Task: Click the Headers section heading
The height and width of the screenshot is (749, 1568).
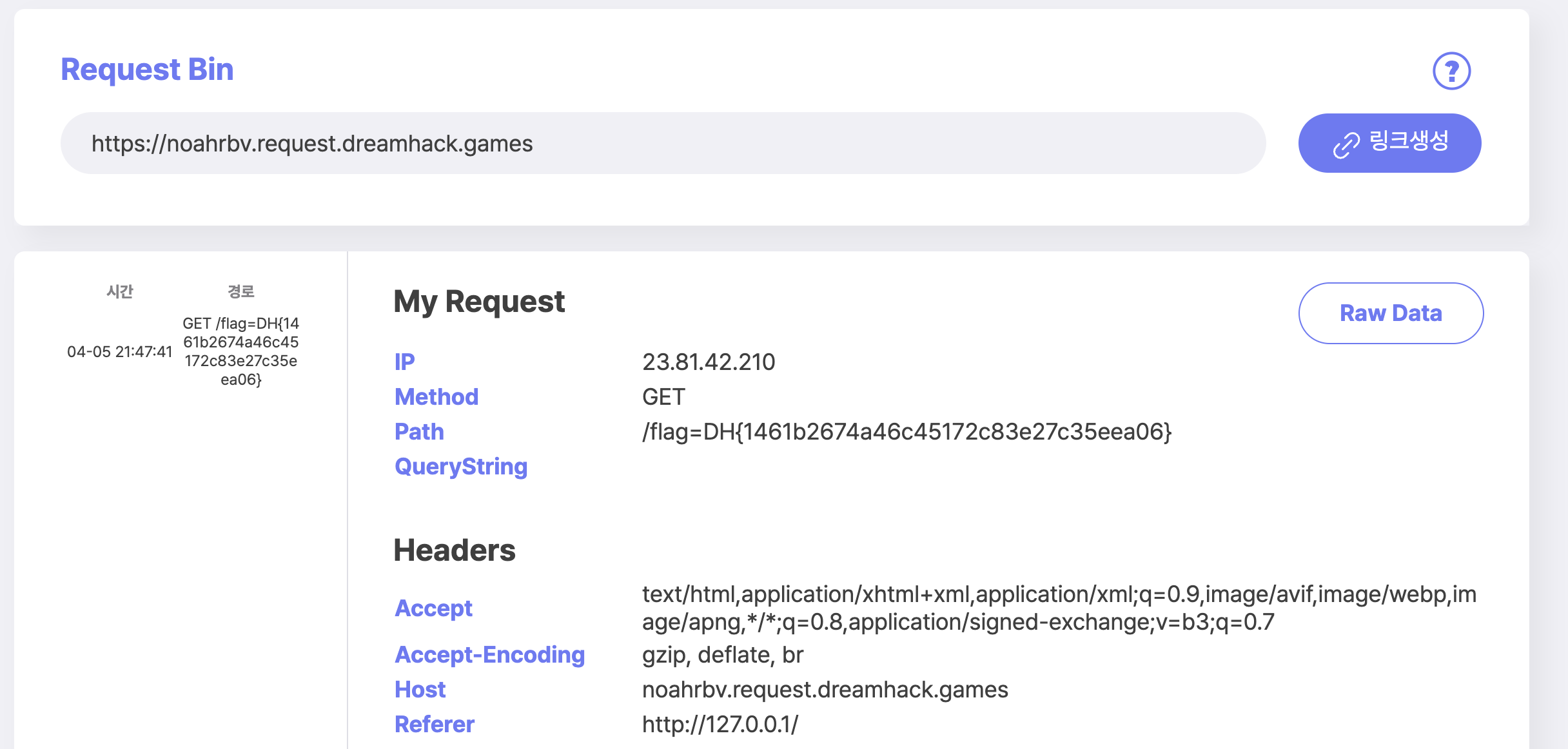Action: tap(455, 550)
